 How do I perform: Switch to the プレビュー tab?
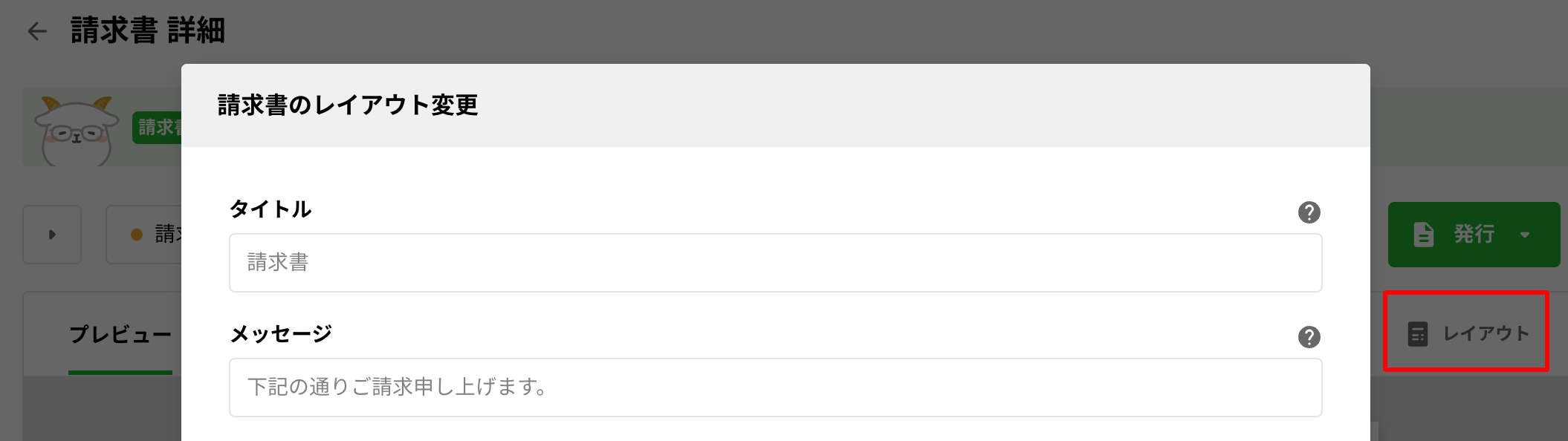click(120, 334)
